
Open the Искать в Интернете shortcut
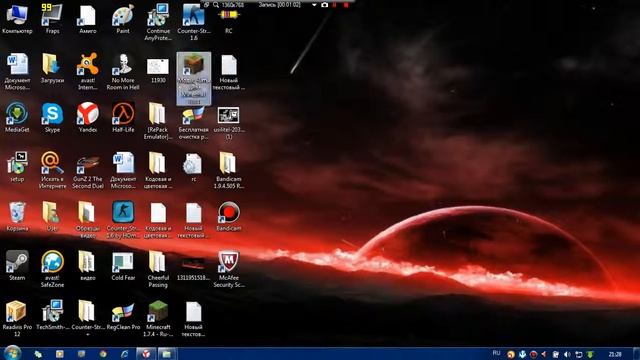coord(52,170)
